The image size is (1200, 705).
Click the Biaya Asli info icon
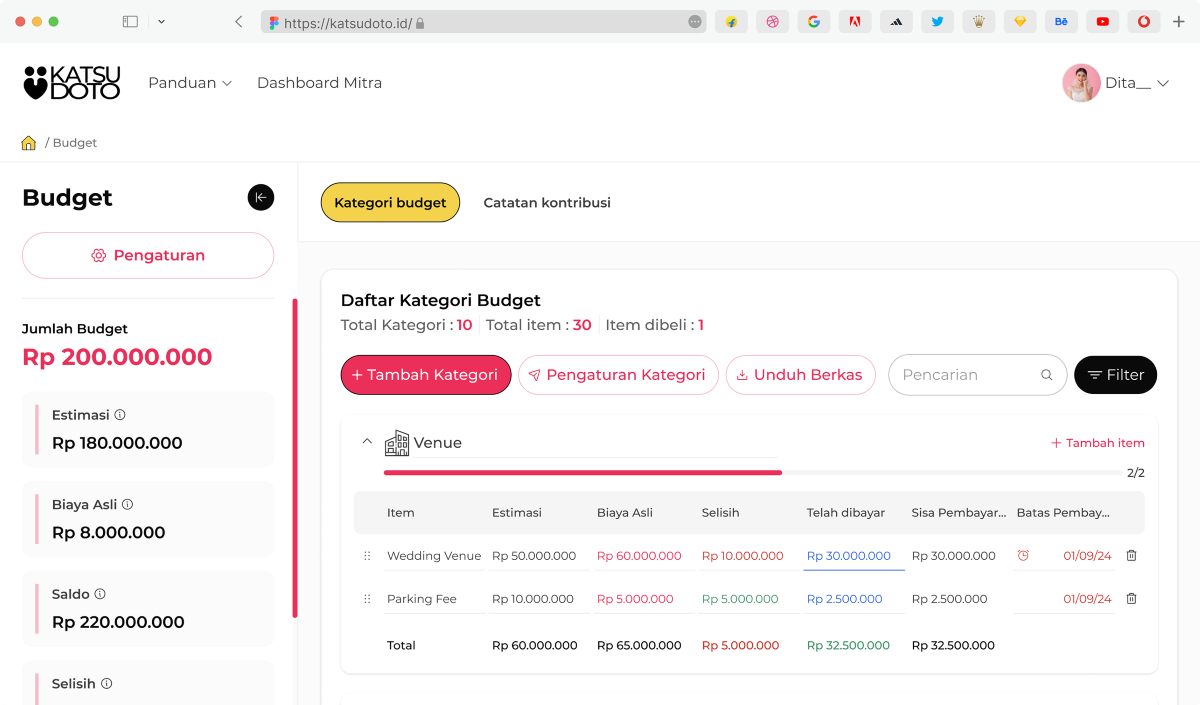[x=127, y=505]
